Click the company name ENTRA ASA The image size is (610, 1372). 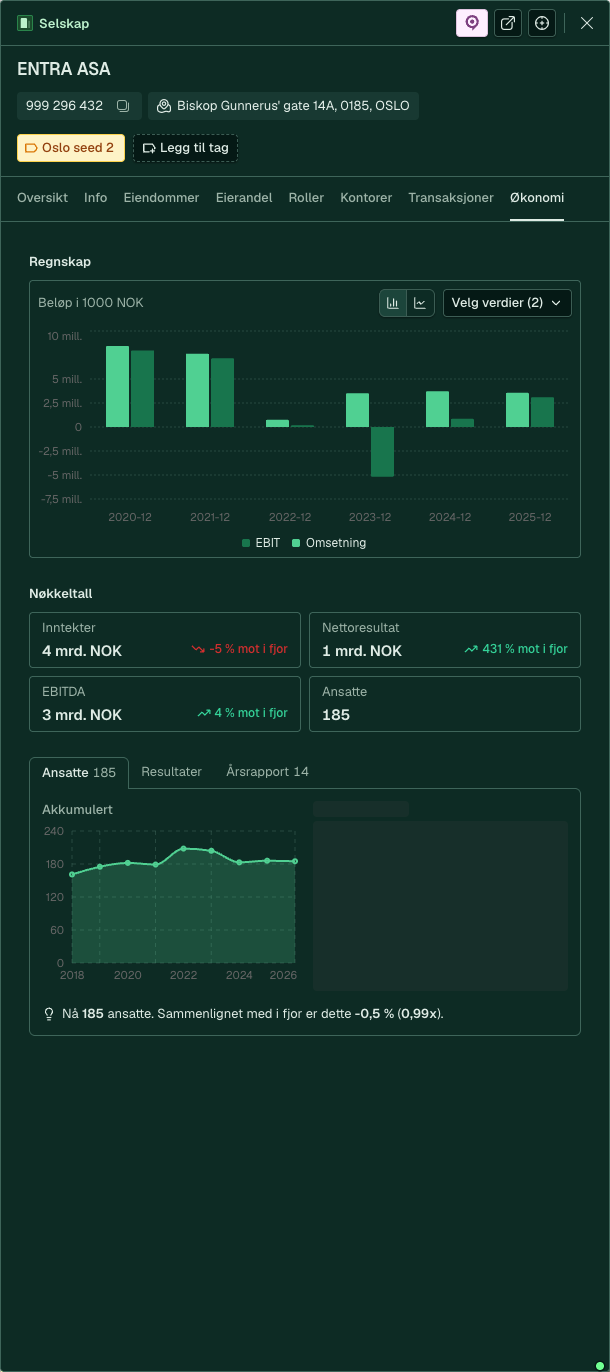(x=64, y=70)
